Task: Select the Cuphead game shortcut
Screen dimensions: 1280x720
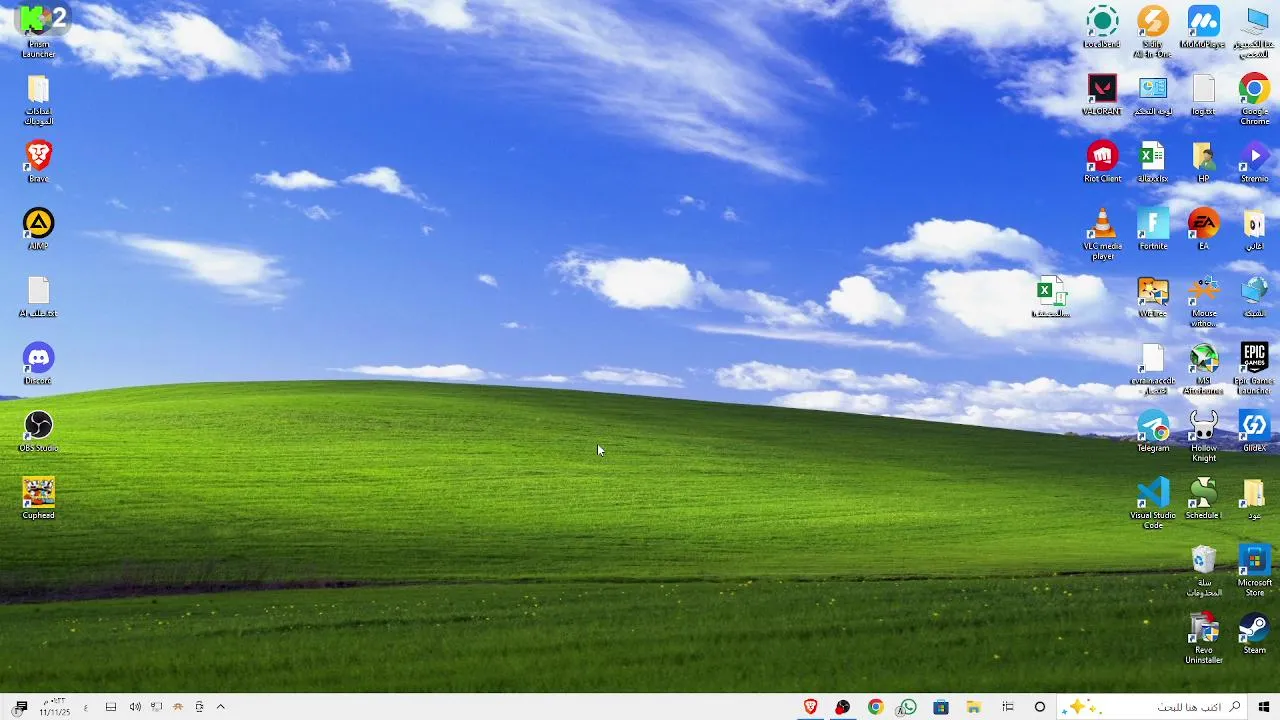Action: coord(38,498)
